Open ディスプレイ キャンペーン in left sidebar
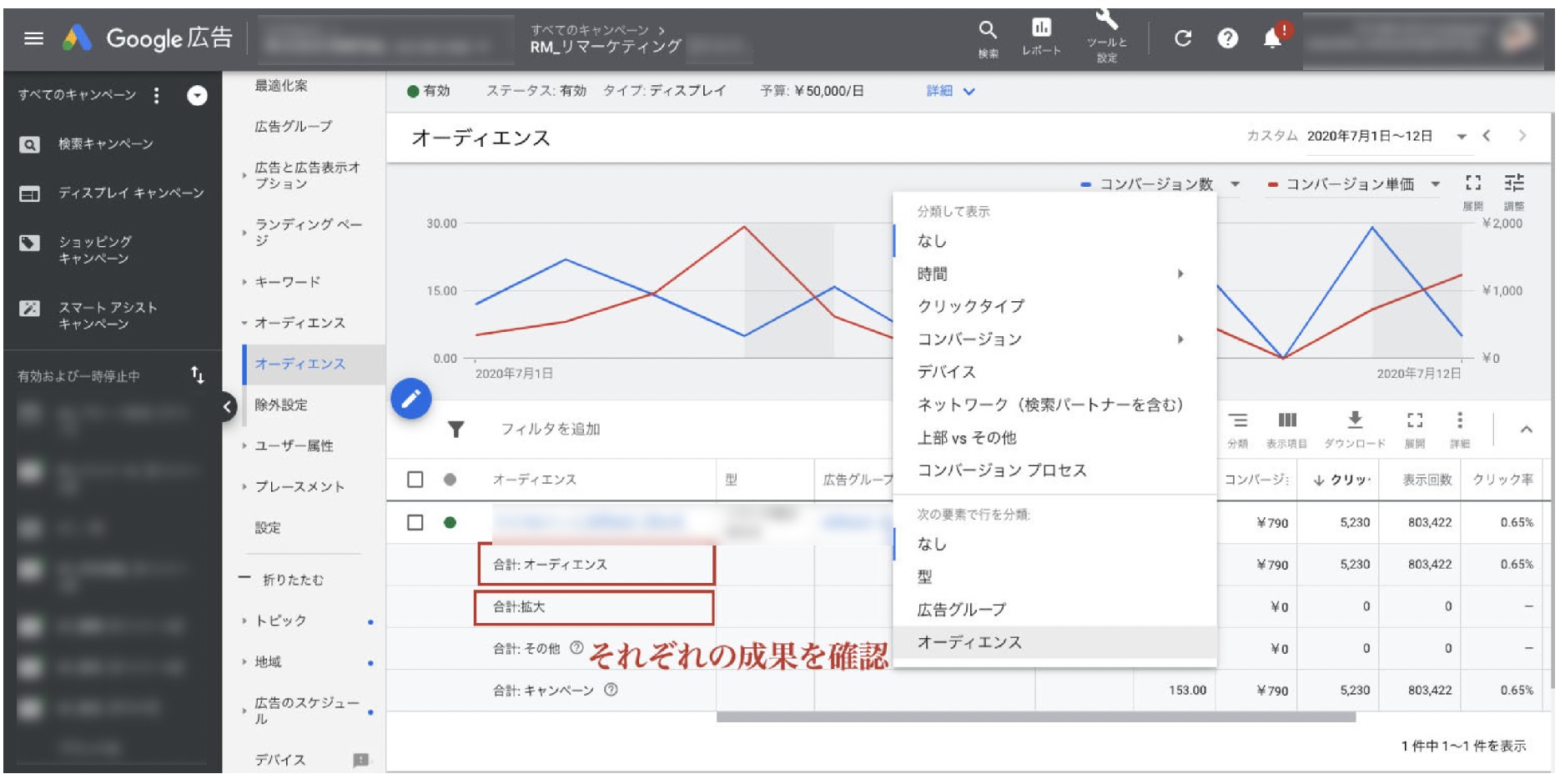Screen dimensions: 1560x784 [x=130, y=193]
